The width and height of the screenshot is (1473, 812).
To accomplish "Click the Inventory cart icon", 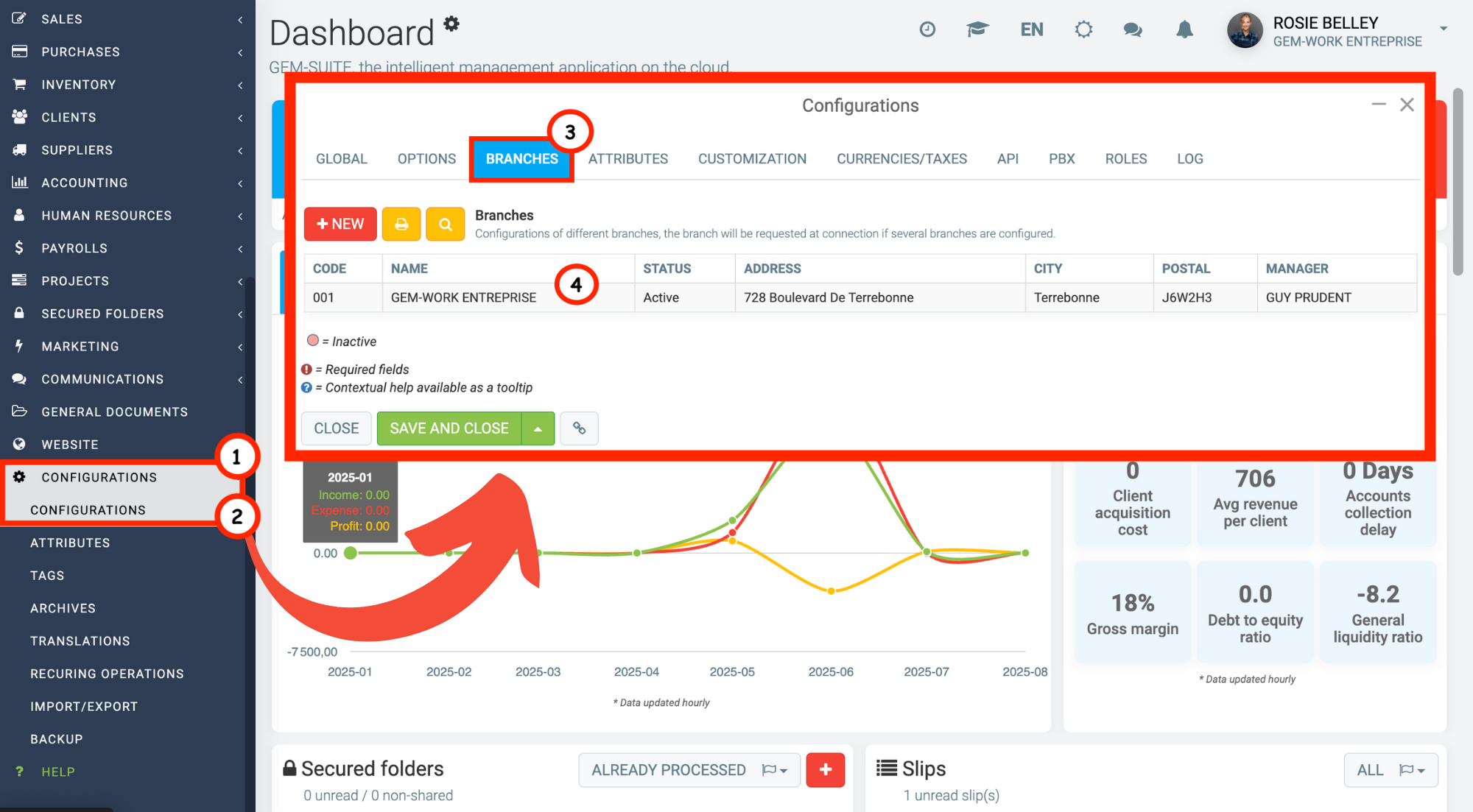I will 20,84.
